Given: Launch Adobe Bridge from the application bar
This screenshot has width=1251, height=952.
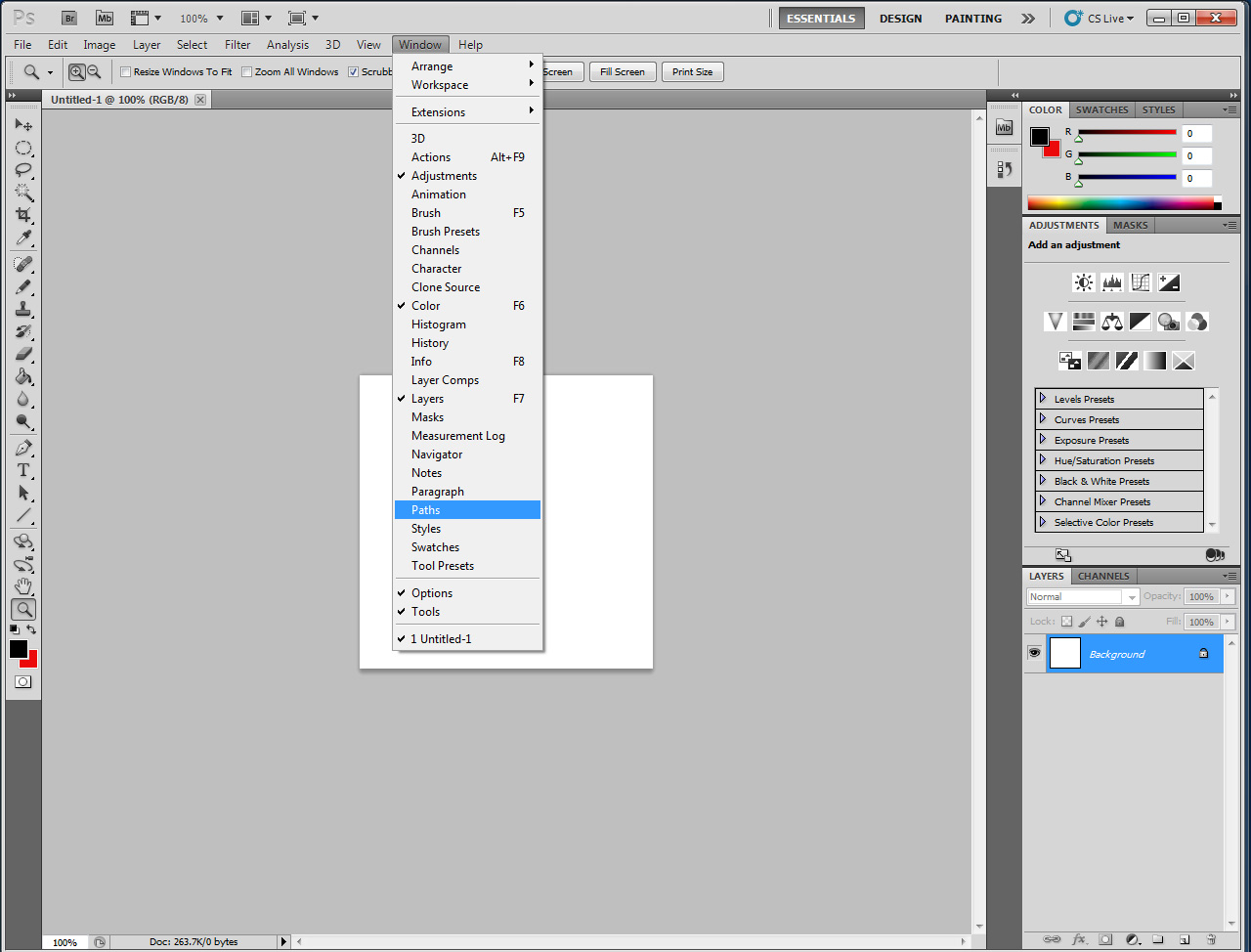Looking at the screenshot, I should [x=69, y=18].
